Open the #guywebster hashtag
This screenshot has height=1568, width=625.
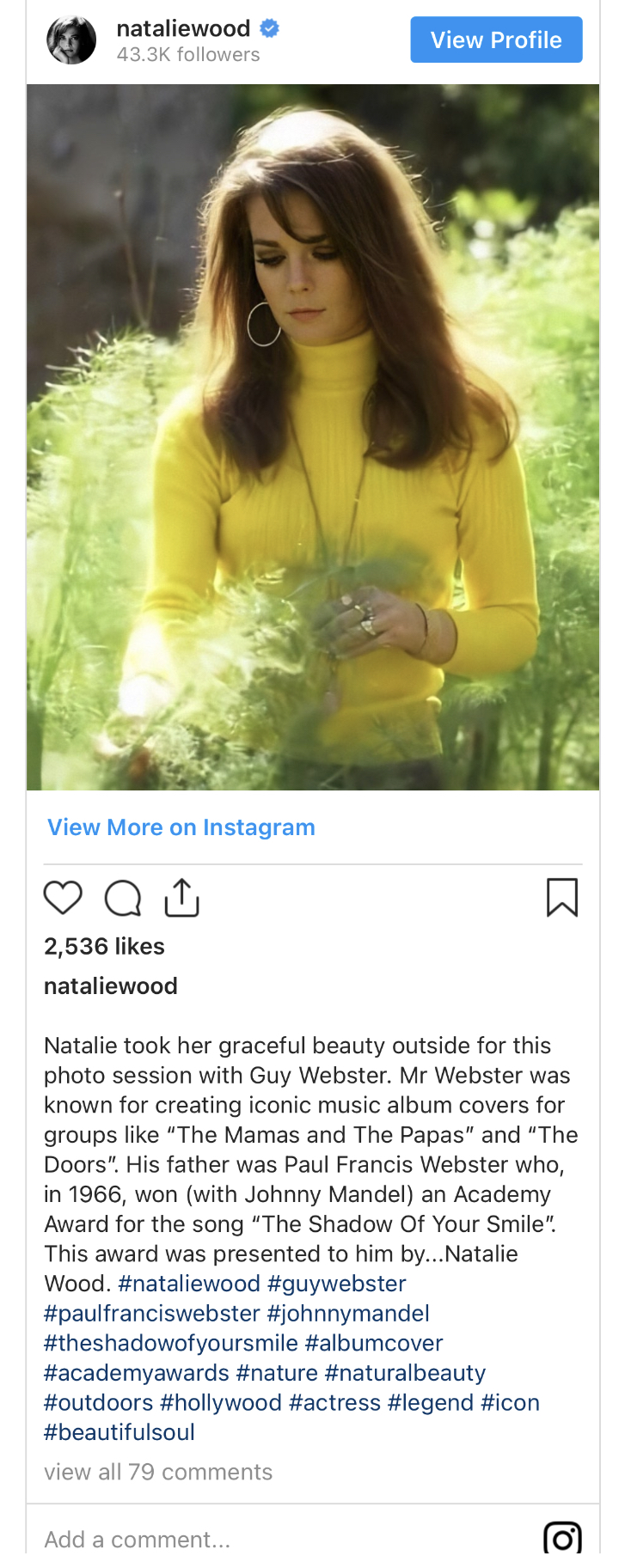tap(337, 1284)
